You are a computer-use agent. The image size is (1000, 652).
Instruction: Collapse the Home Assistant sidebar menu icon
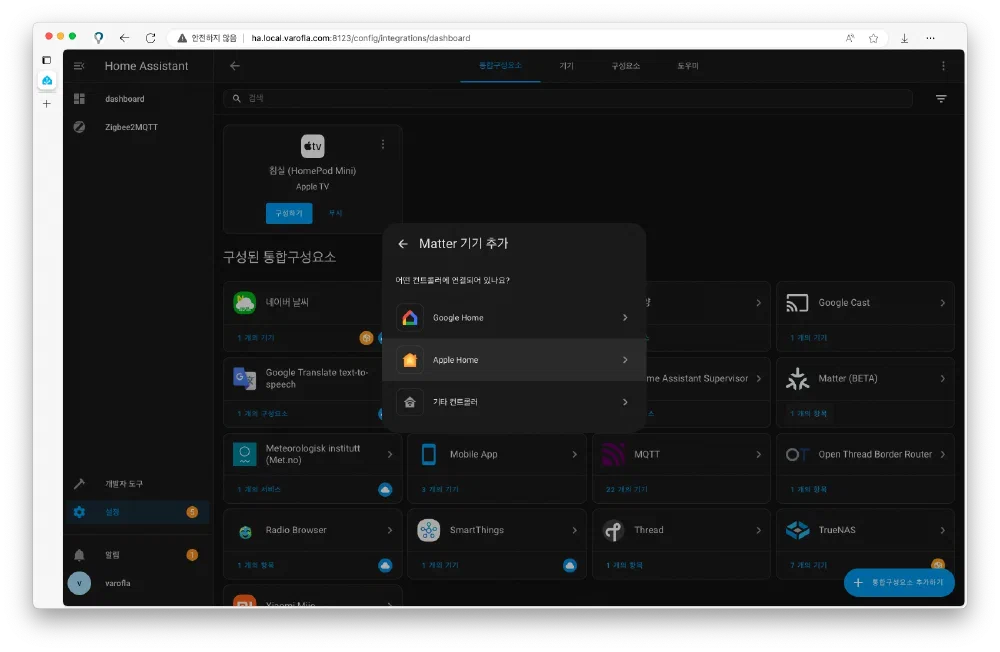(80, 66)
